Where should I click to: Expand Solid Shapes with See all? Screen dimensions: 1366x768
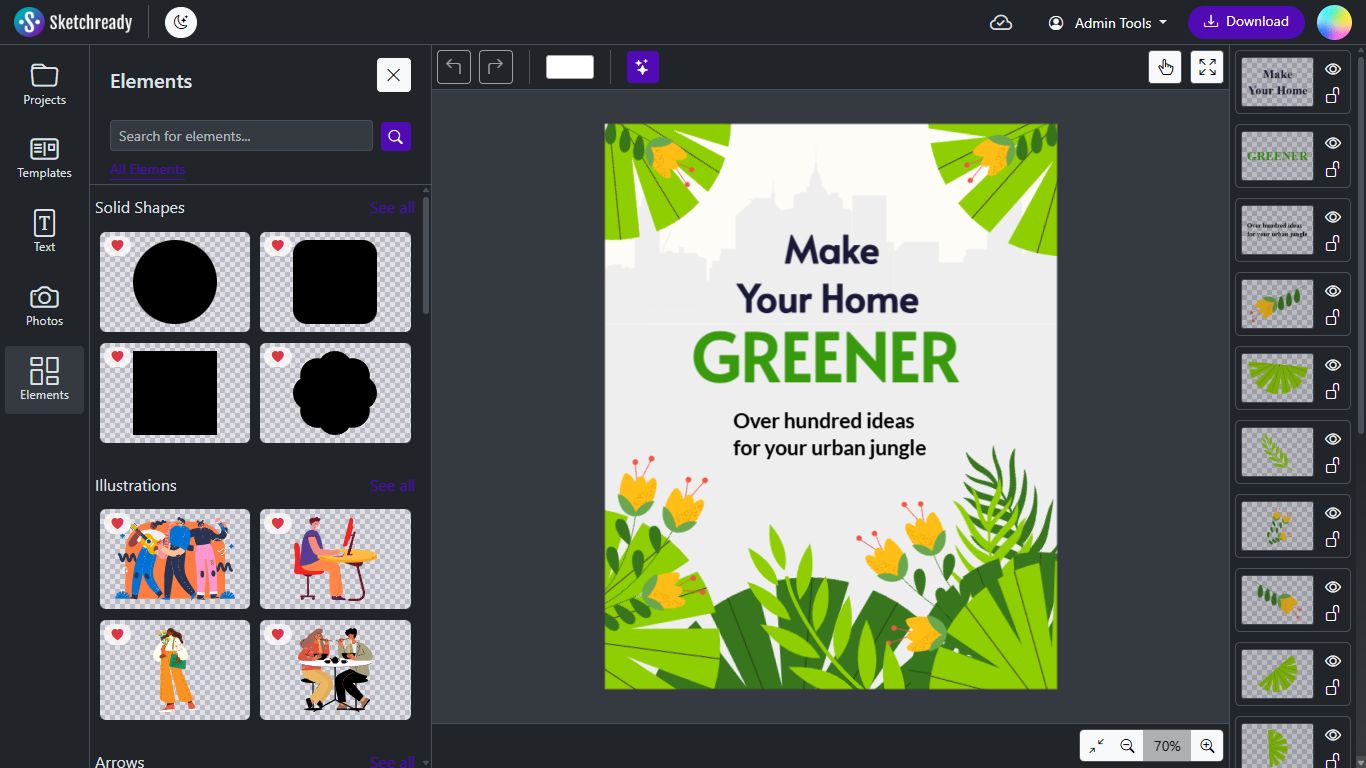point(392,208)
